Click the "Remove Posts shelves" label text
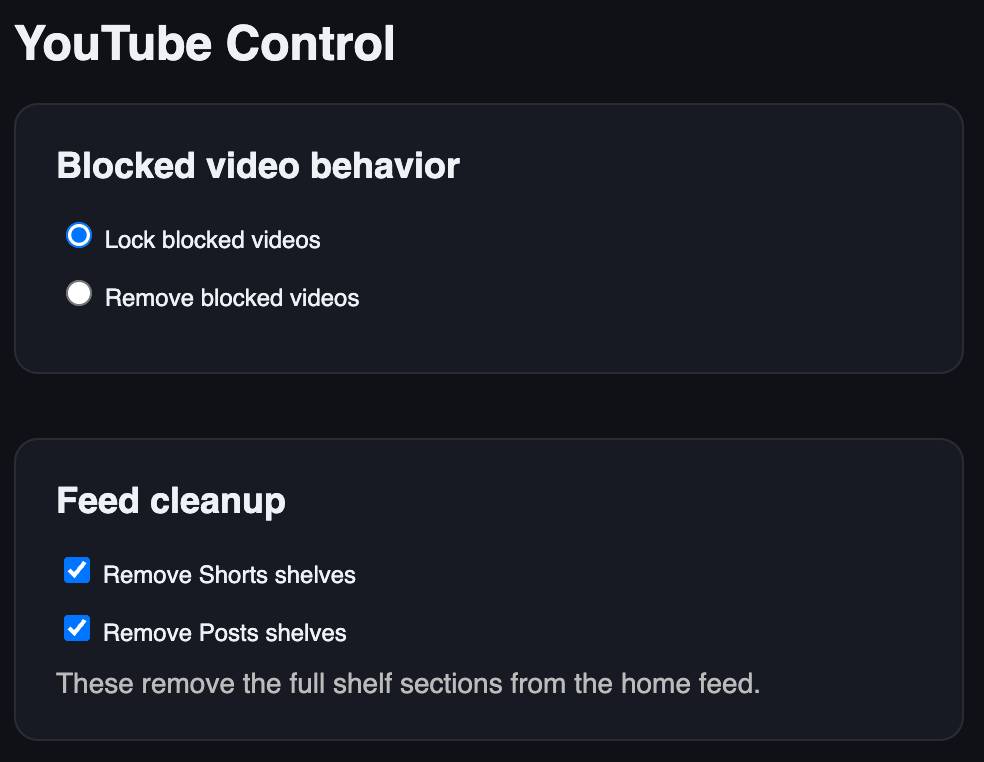This screenshot has height=762, width=984. [224, 632]
